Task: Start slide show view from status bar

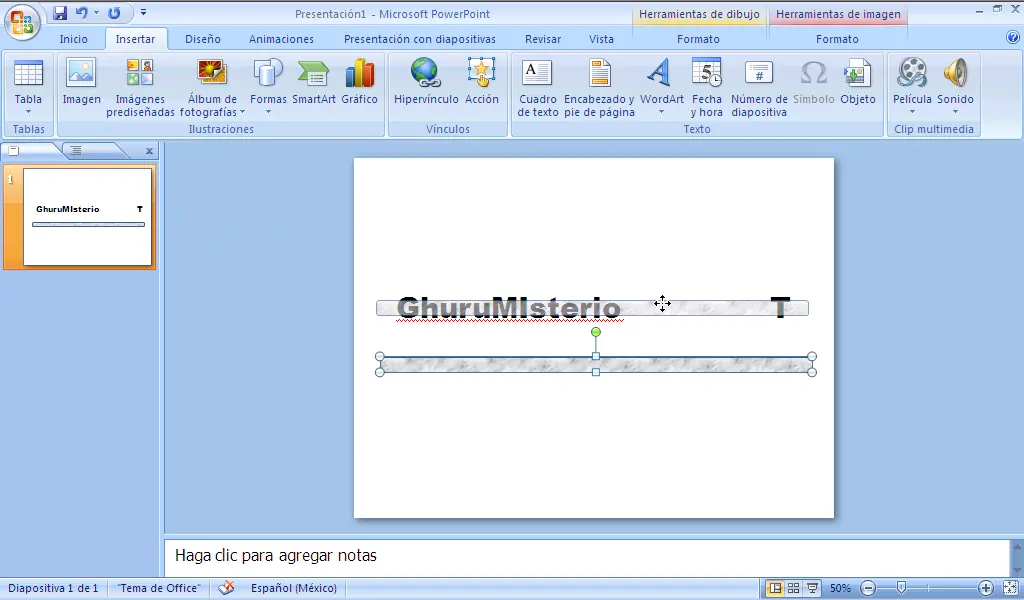Action: click(x=812, y=588)
